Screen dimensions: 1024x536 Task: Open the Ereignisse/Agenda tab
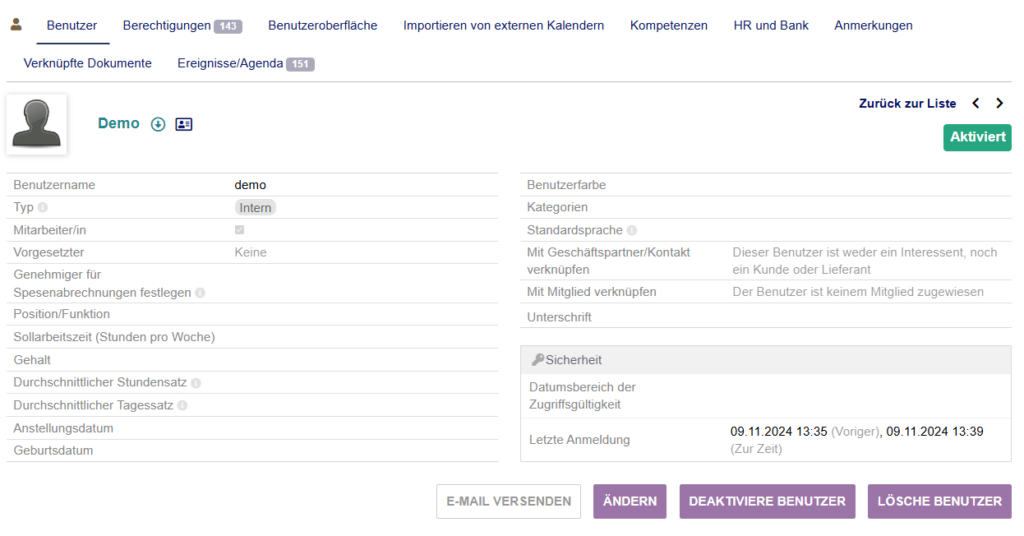(x=245, y=64)
